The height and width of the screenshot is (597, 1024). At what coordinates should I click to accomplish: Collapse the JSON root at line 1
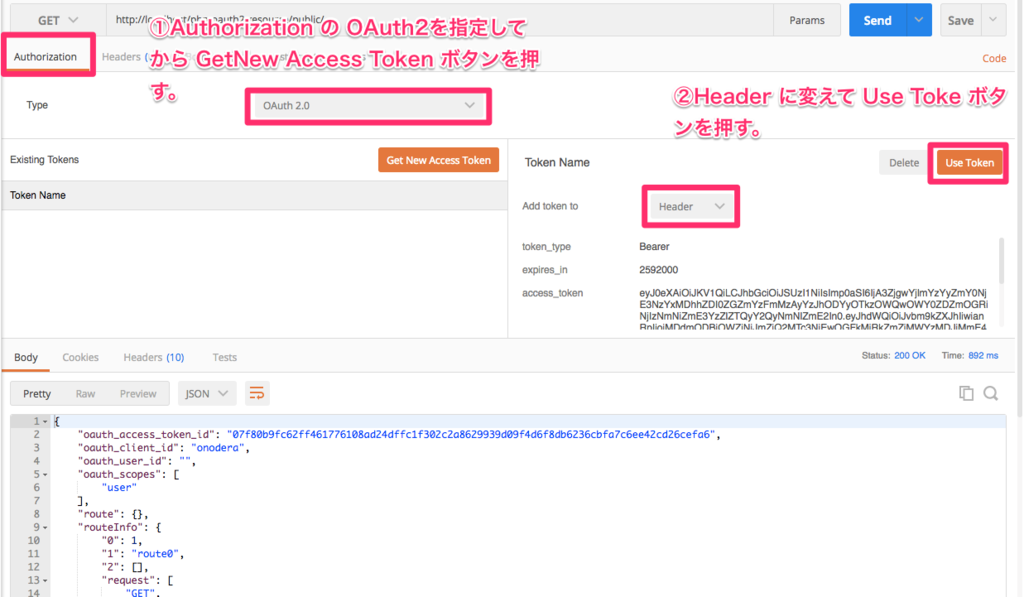[45, 422]
